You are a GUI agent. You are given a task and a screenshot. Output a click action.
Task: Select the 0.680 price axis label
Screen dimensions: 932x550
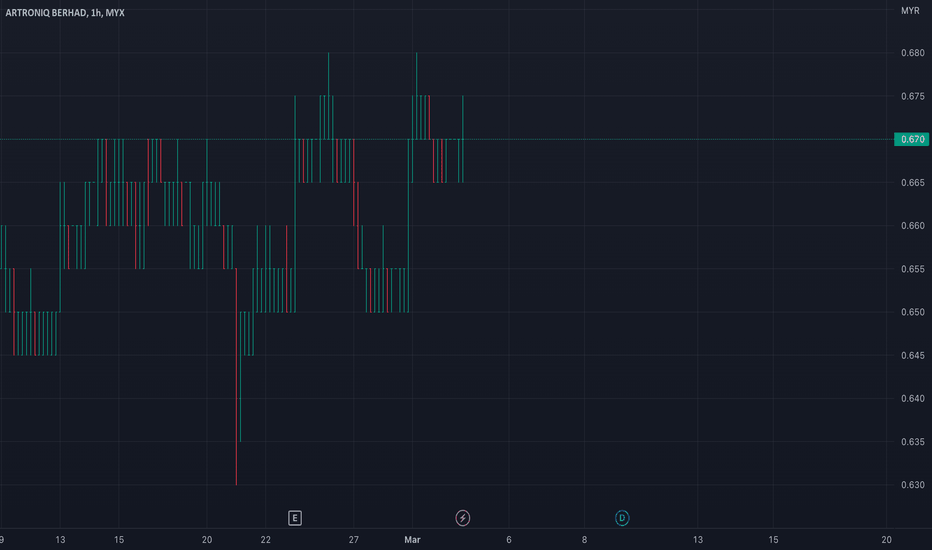[912, 53]
